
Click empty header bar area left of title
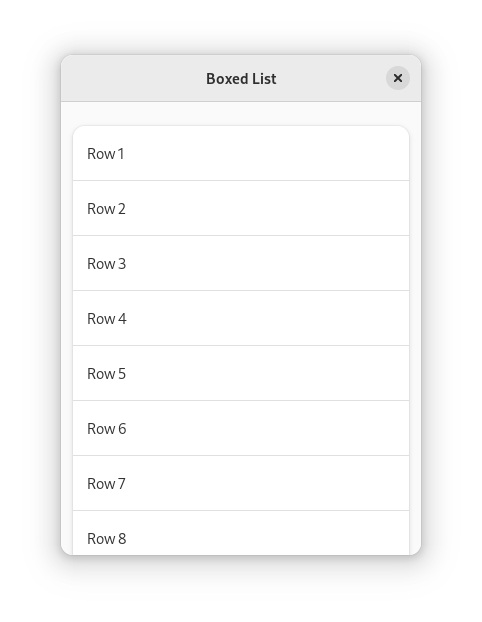pos(133,78)
